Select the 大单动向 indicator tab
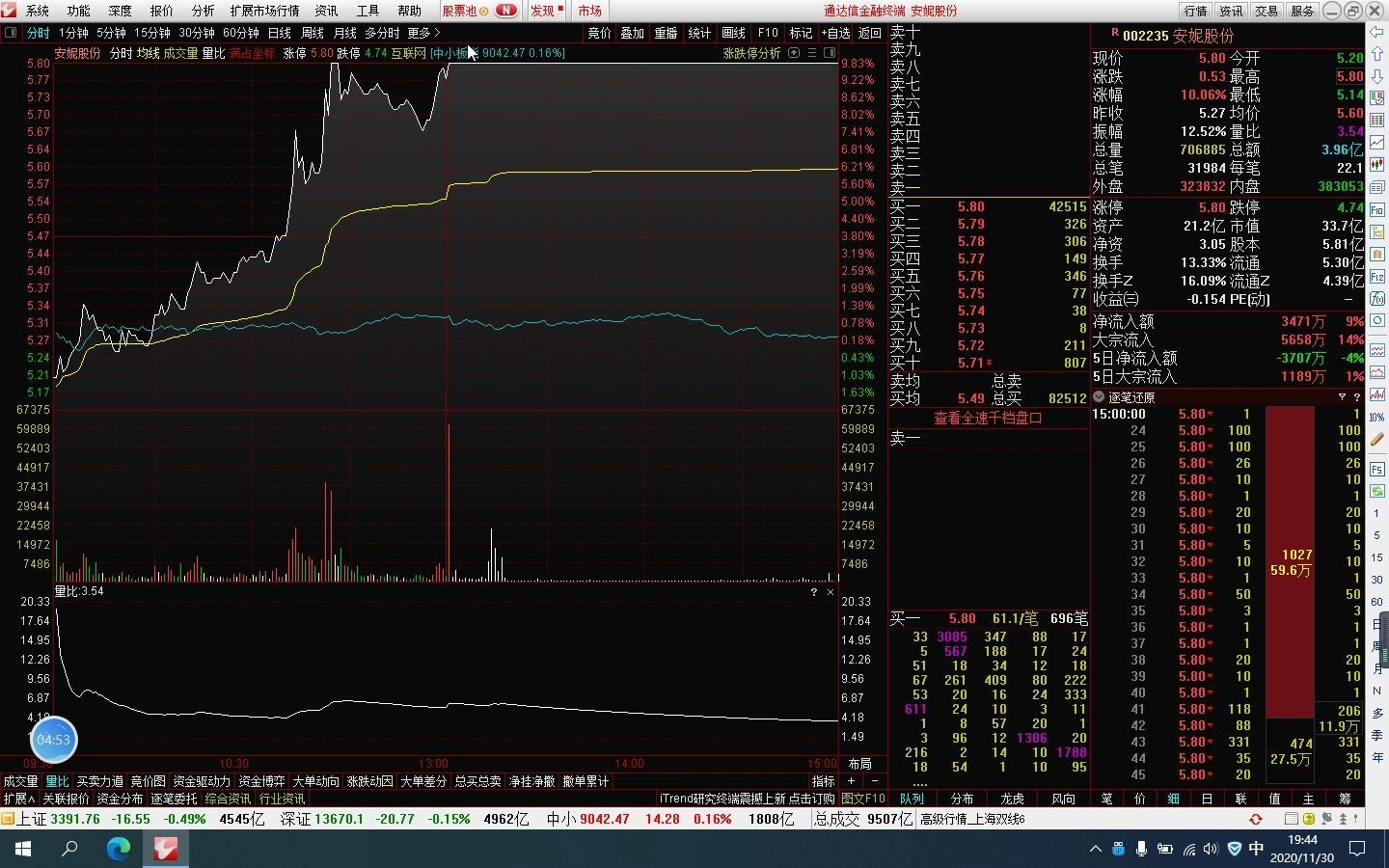 tap(315, 781)
